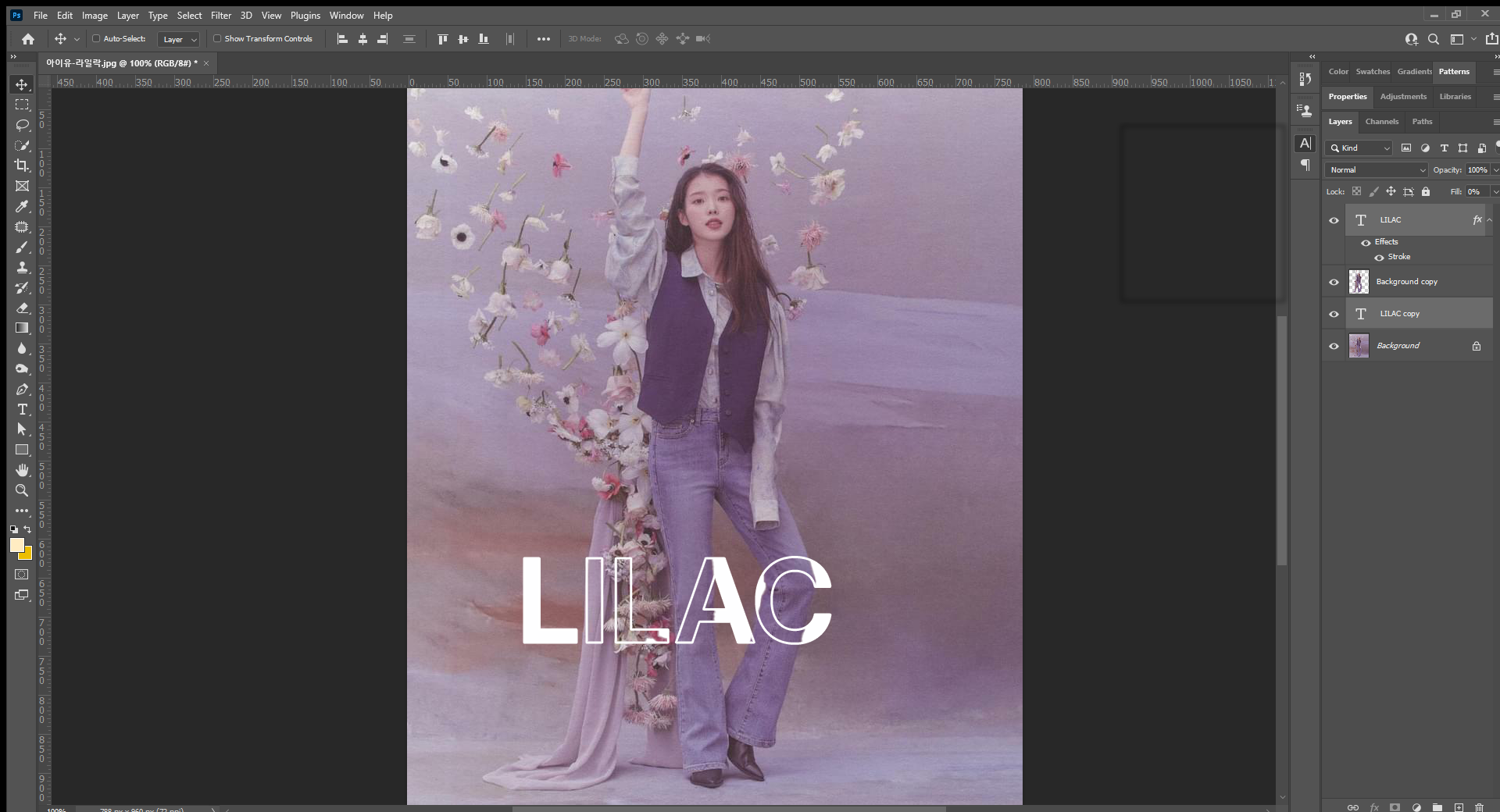
Task: Select the Eraser tool
Action: [x=22, y=308]
